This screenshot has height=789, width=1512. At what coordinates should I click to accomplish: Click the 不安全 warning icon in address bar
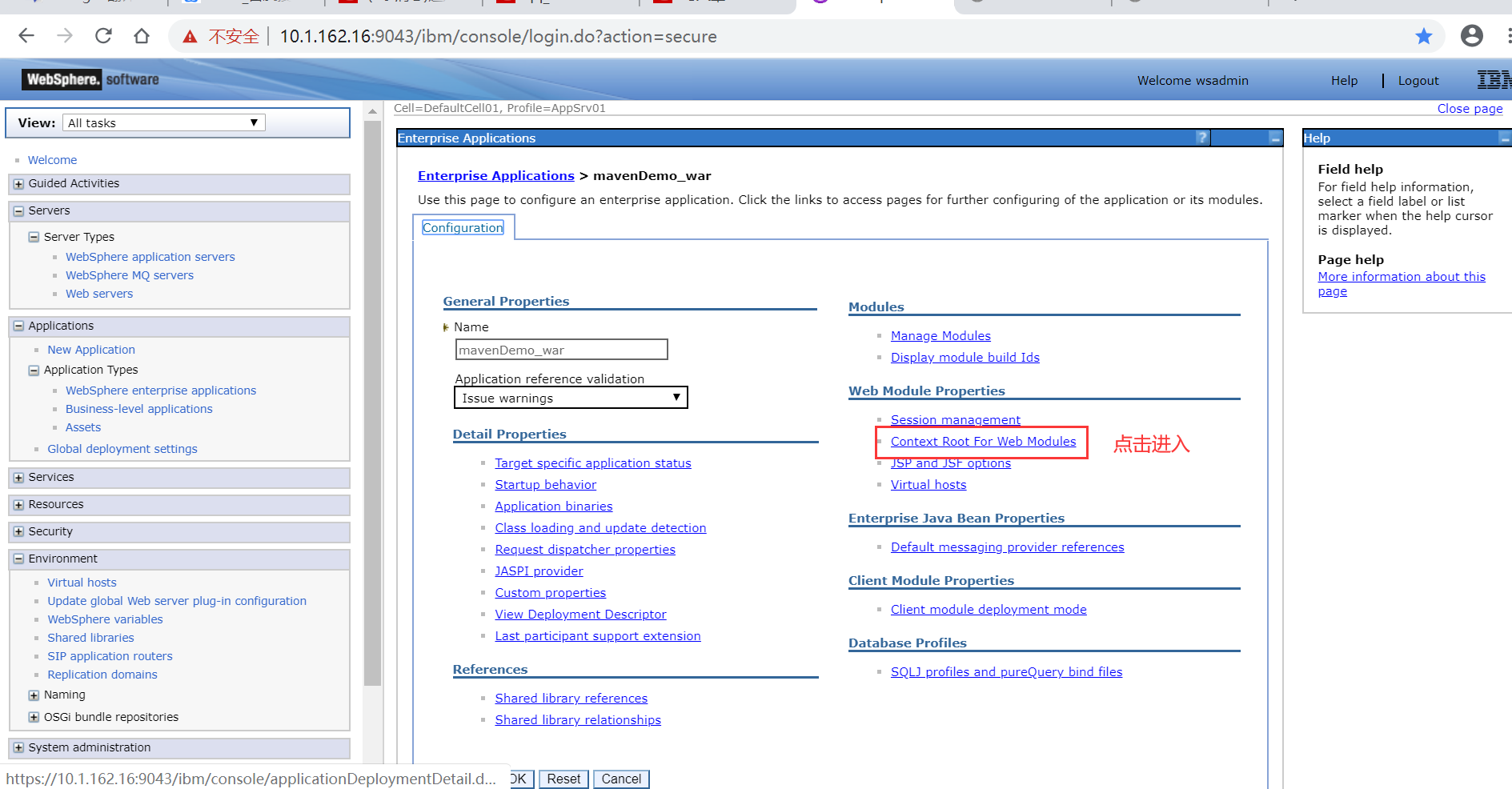click(190, 36)
